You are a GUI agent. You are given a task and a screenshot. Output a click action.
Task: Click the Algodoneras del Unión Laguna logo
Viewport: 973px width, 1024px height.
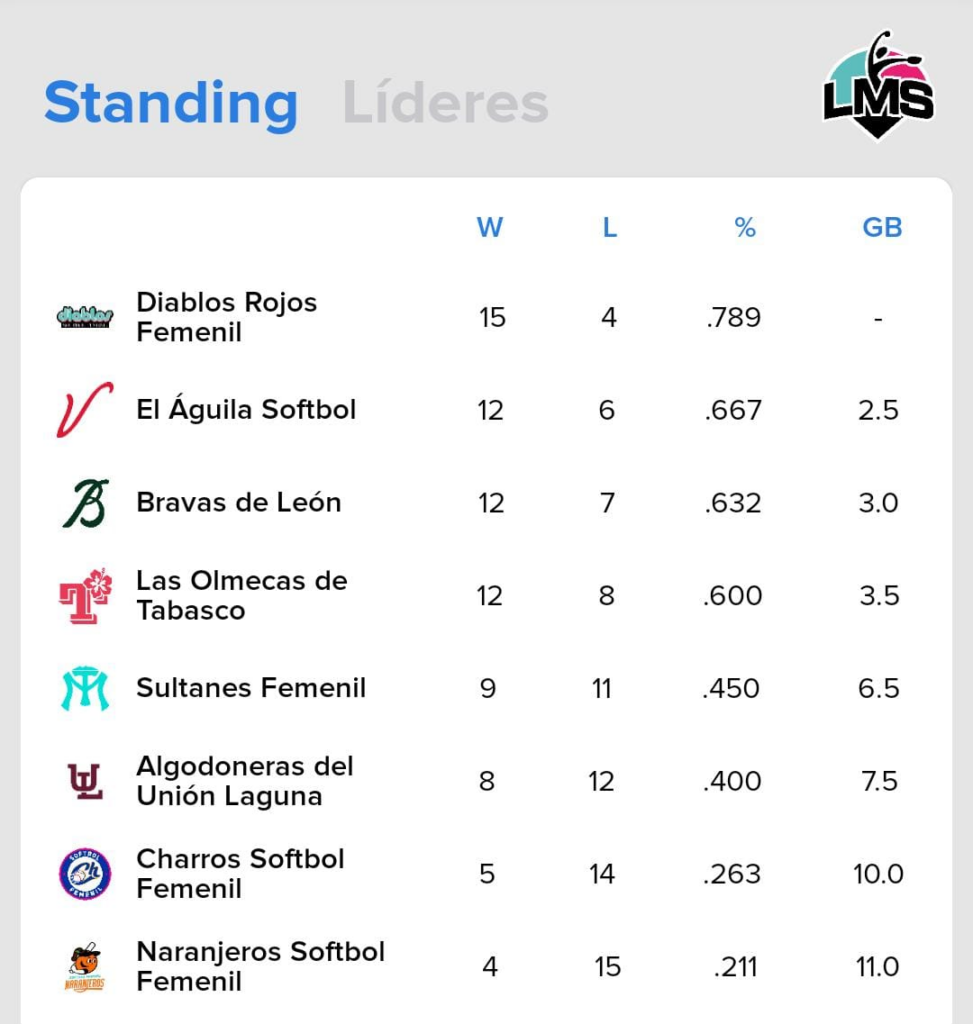click(85, 781)
